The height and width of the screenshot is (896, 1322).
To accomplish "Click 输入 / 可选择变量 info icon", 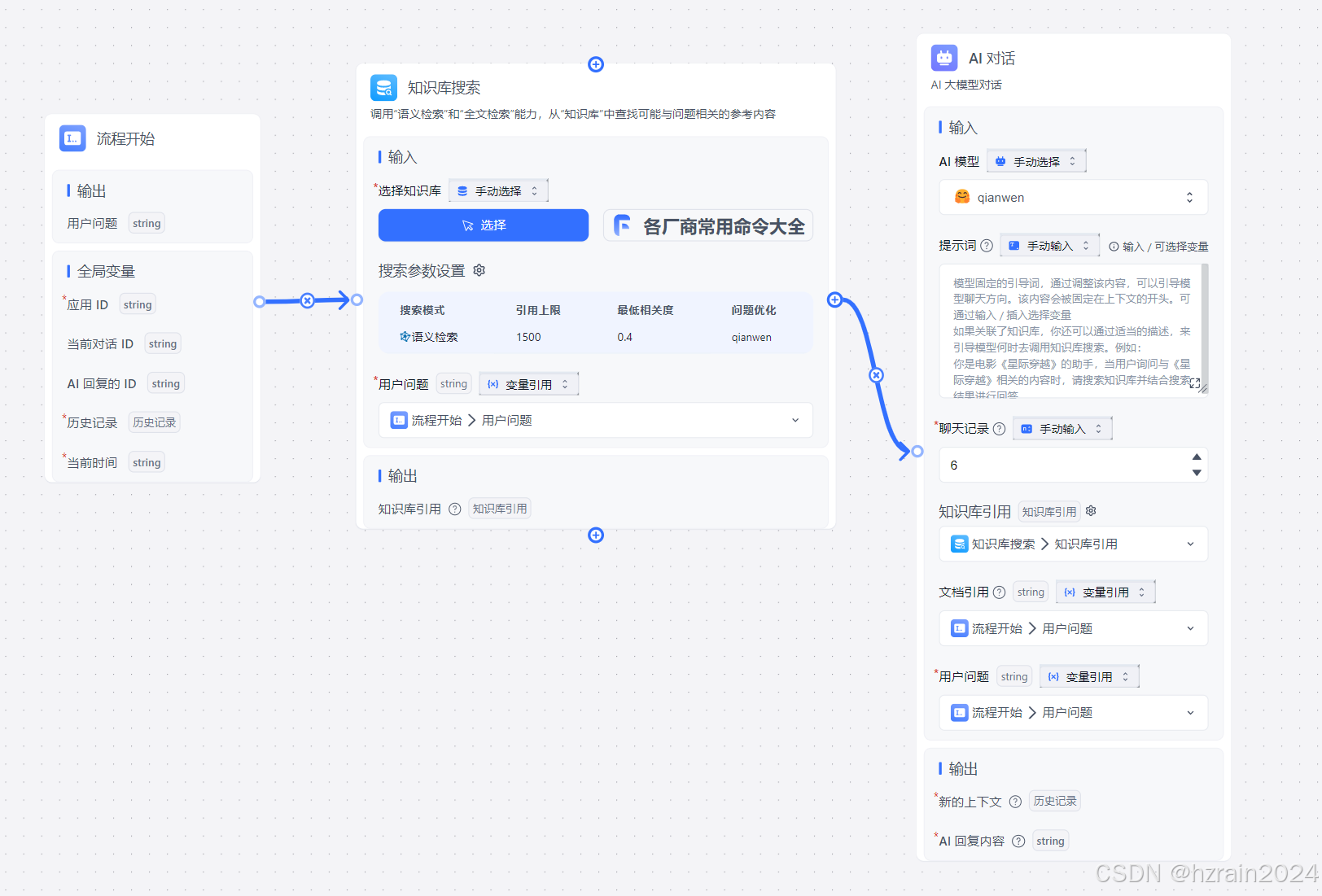I will 1114,247.
